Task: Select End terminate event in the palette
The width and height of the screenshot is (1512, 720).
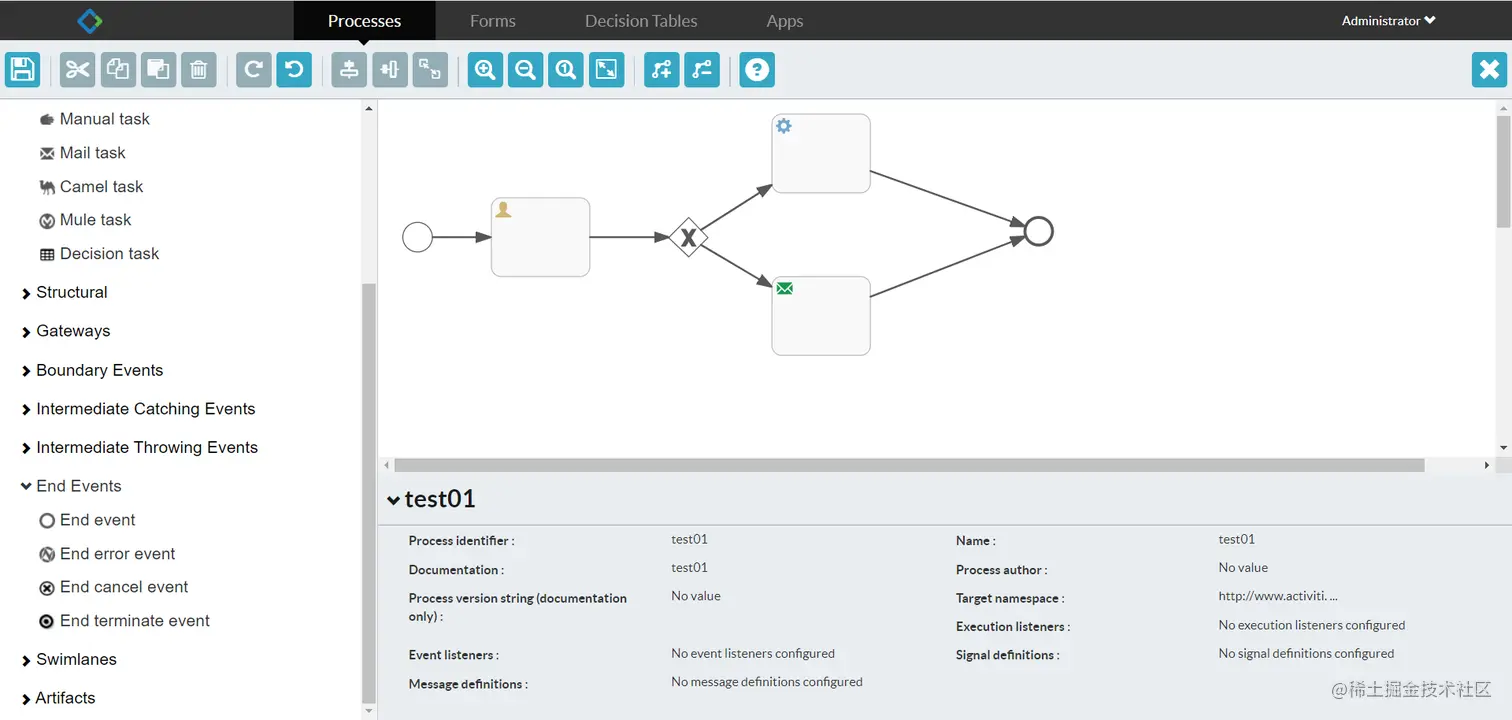Action: point(124,621)
